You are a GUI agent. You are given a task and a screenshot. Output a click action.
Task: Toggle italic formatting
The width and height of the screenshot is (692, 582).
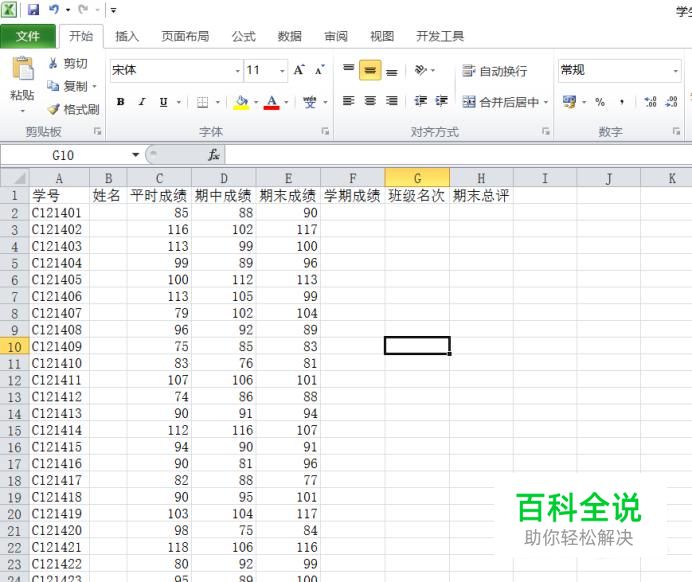142,102
